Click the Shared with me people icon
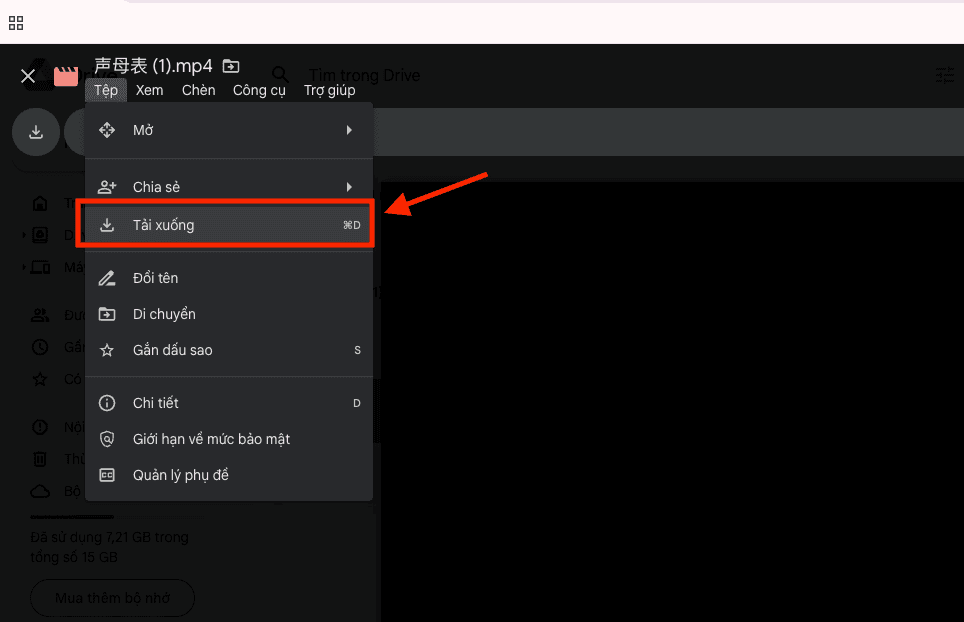The width and height of the screenshot is (964, 622). point(40,315)
